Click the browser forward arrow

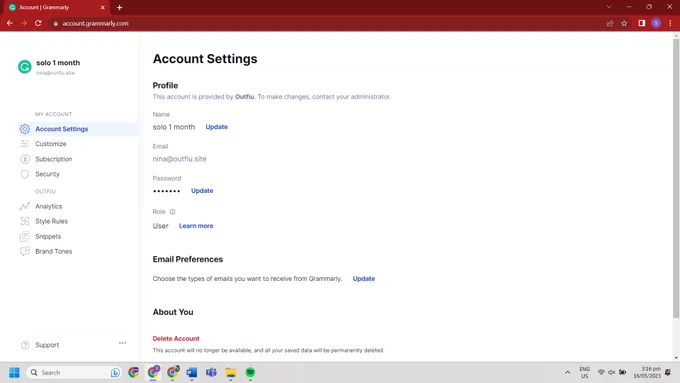(24, 23)
